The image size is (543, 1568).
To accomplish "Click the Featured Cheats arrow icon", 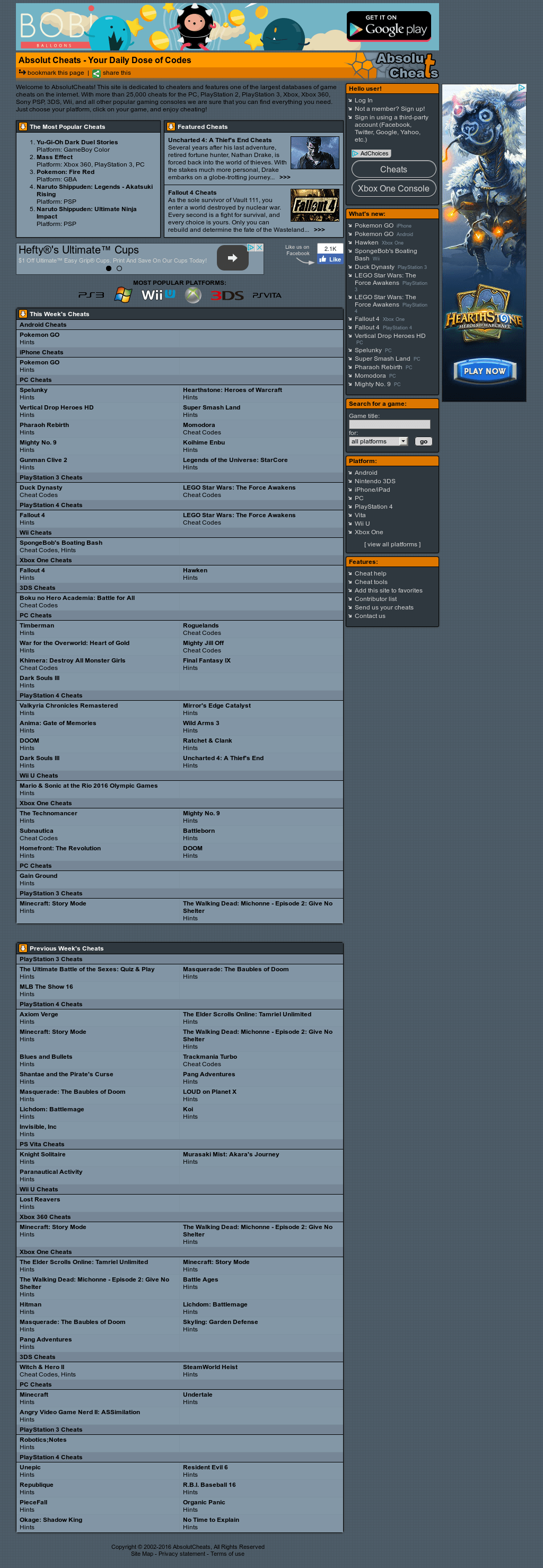I will [170, 127].
